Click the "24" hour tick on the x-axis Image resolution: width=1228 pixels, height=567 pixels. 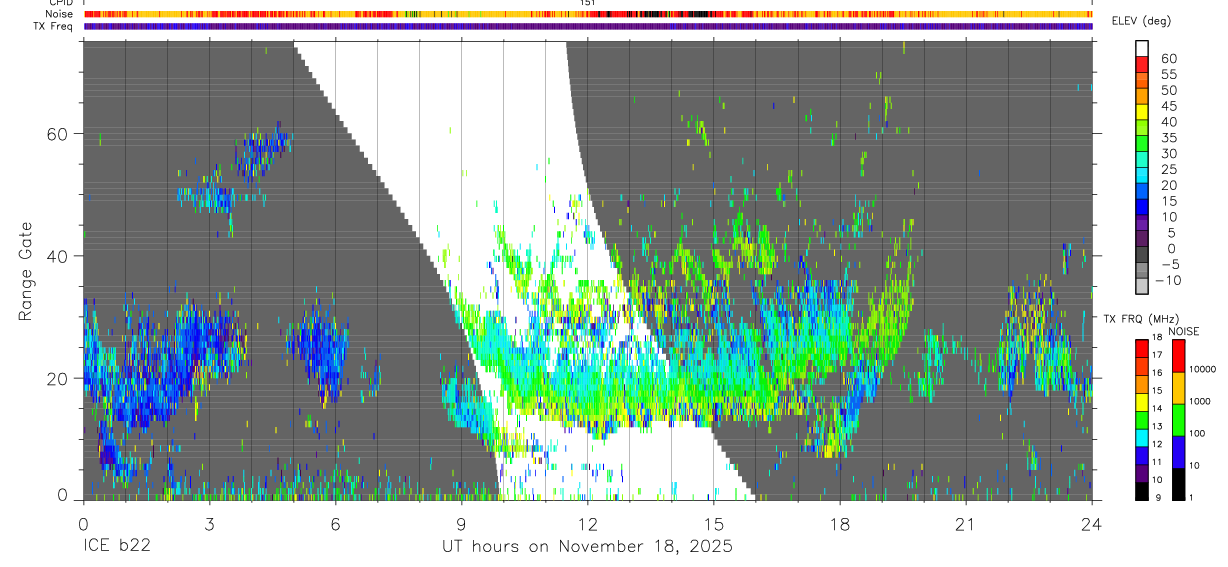[1091, 523]
